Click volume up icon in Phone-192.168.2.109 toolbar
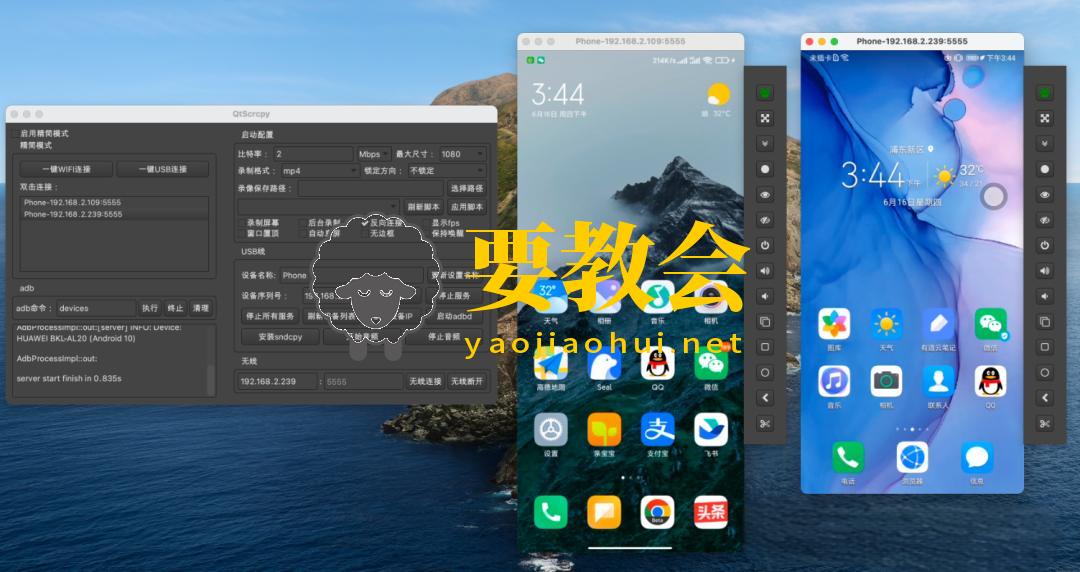 765,271
